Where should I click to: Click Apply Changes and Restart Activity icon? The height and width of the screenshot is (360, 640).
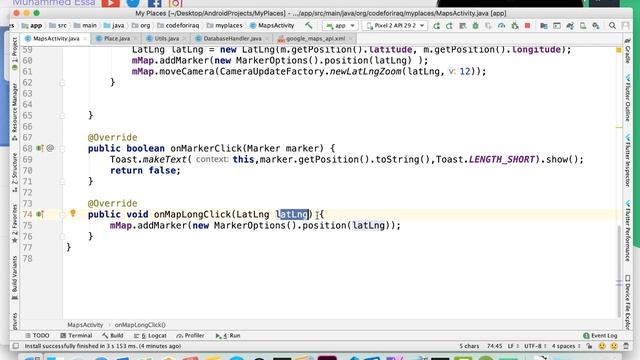tap(449, 26)
